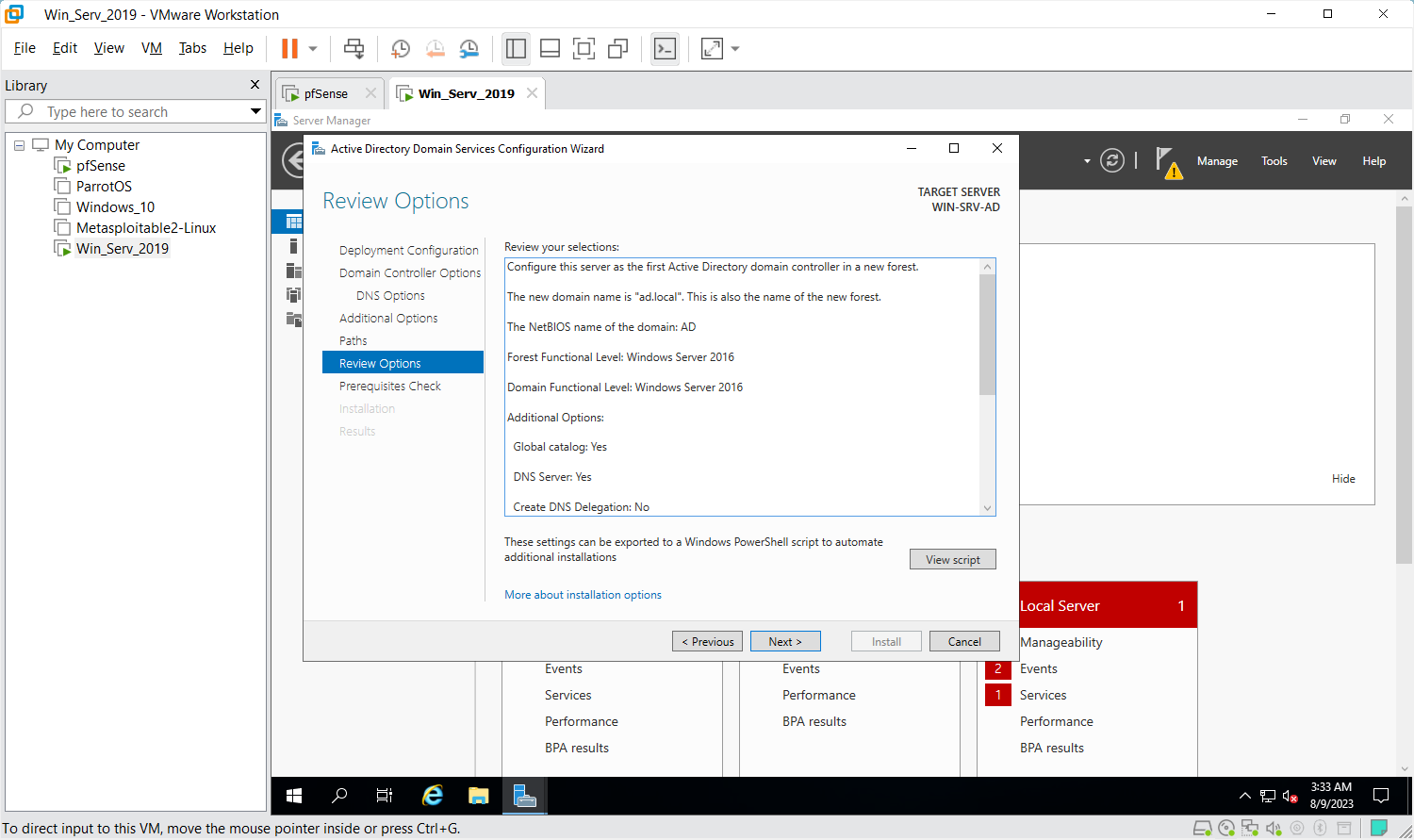Click the selections list scrollbar down arrow
Image resolution: width=1414 pixels, height=840 pixels.
click(x=987, y=508)
